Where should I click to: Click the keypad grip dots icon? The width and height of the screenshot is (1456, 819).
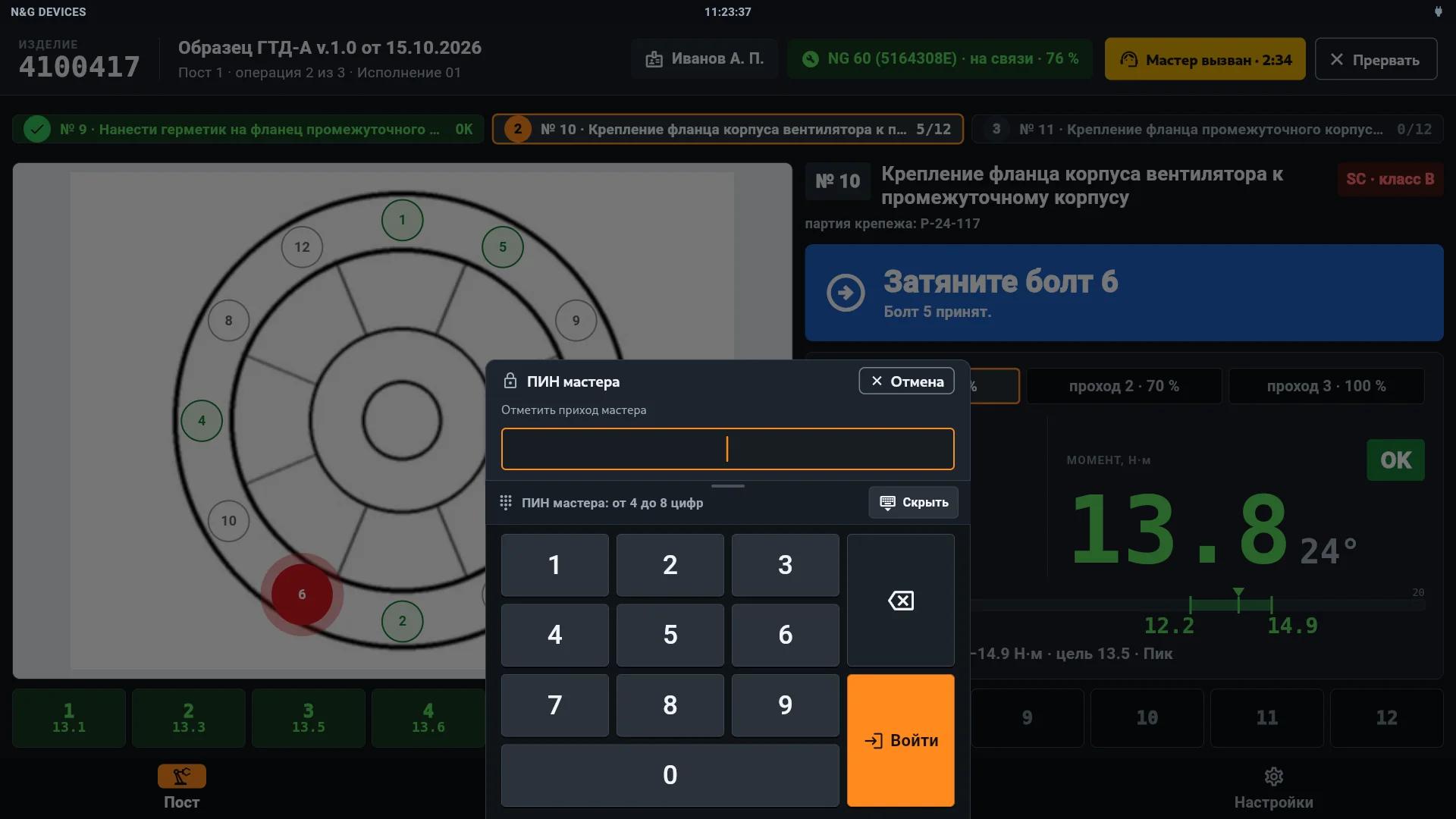[x=506, y=502]
